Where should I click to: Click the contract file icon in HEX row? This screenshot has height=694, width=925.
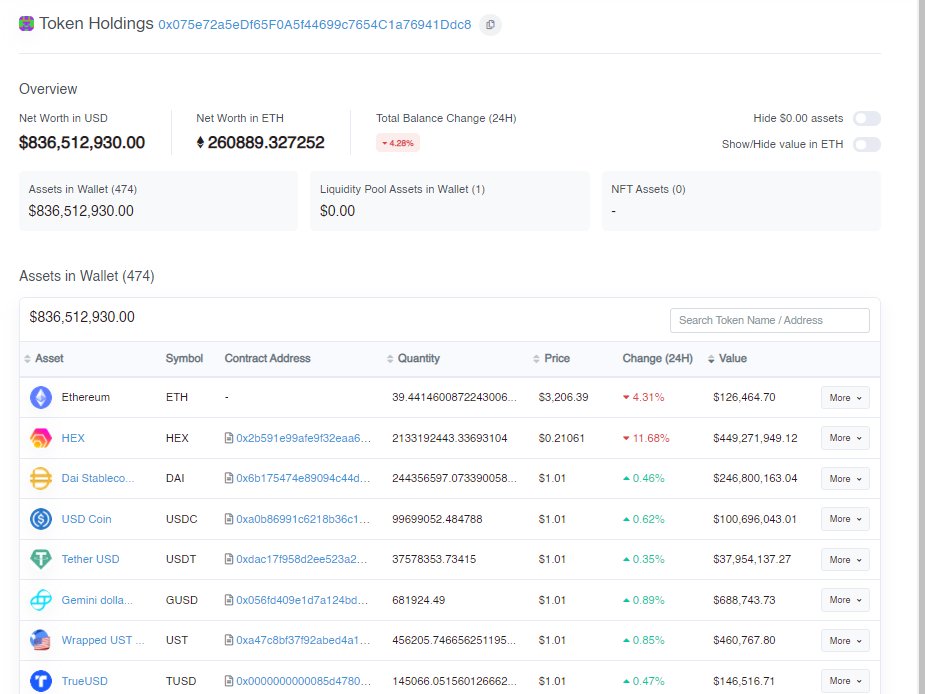click(229, 438)
